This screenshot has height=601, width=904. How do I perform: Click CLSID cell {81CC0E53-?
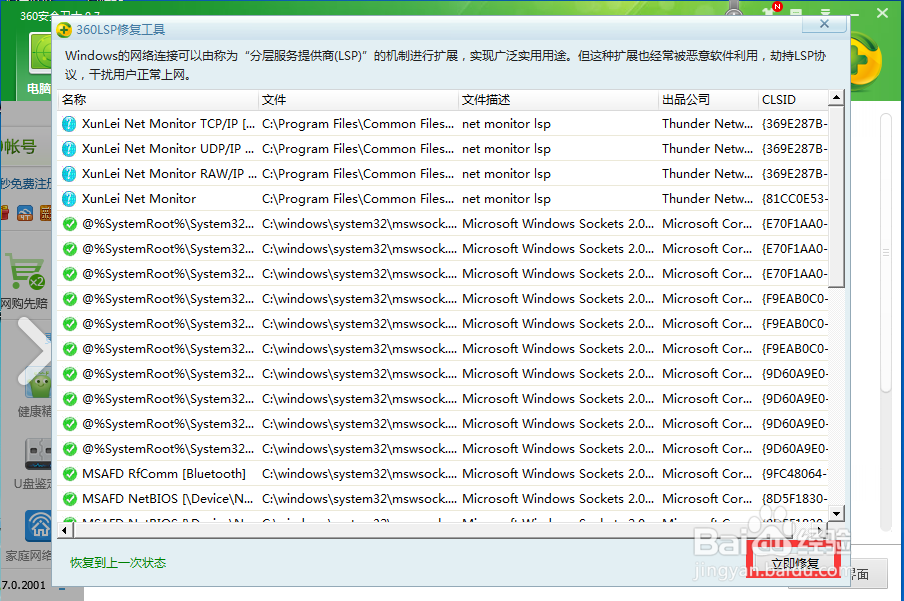click(x=794, y=199)
